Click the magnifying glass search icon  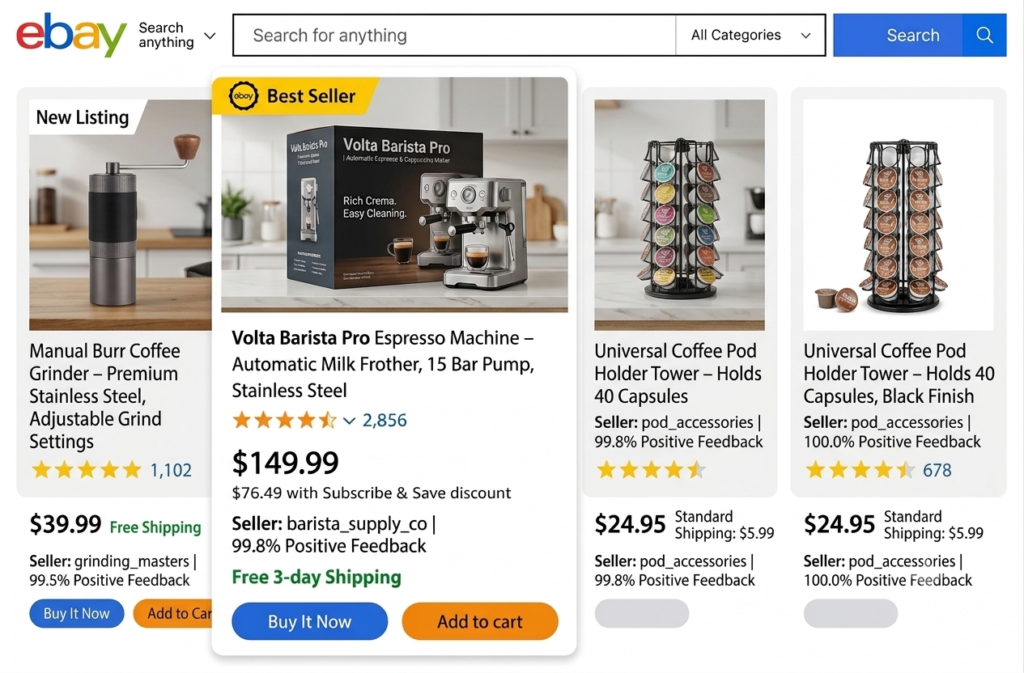click(984, 35)
